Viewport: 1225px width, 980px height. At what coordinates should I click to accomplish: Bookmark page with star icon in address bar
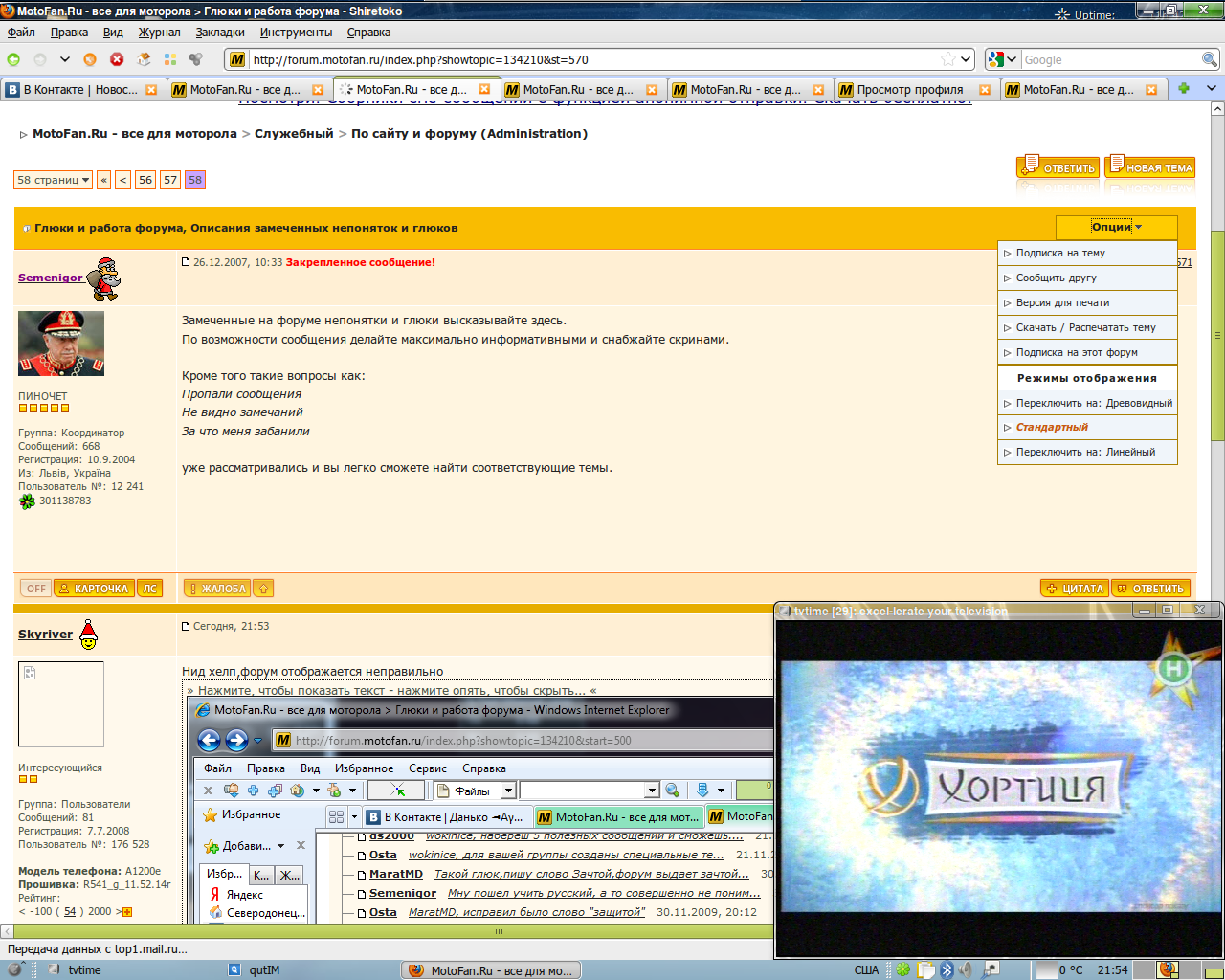click(947, 59)
